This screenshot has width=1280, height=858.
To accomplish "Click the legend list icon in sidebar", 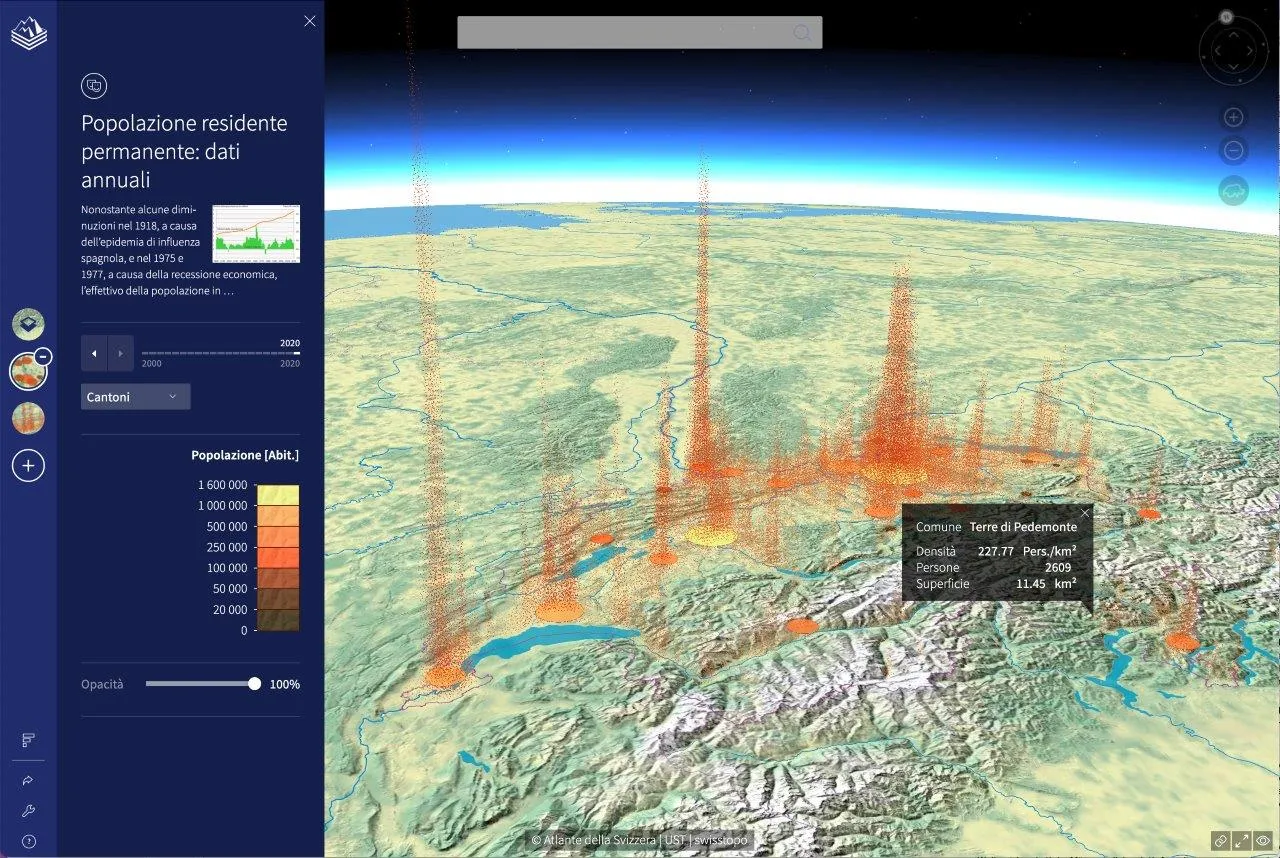I will pyautogui.click(x=28, y=740).
